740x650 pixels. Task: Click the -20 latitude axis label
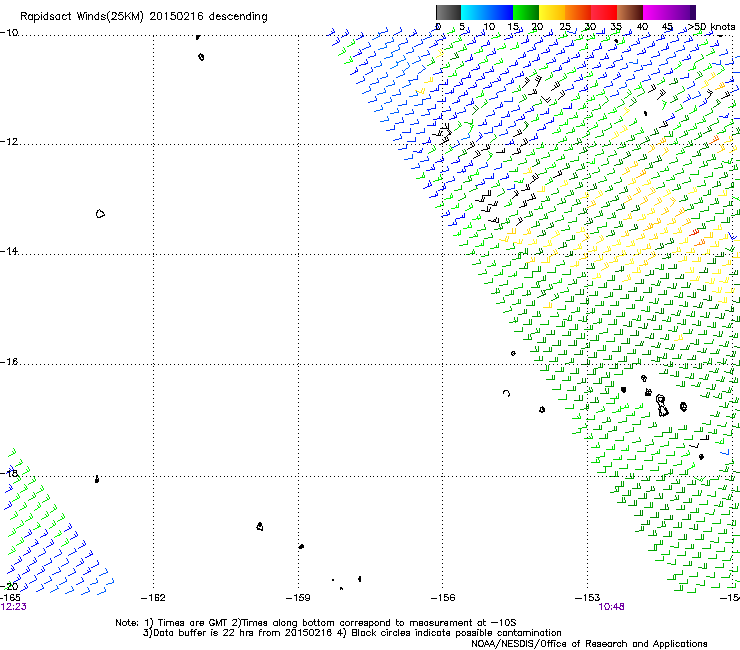pos(9,586)
